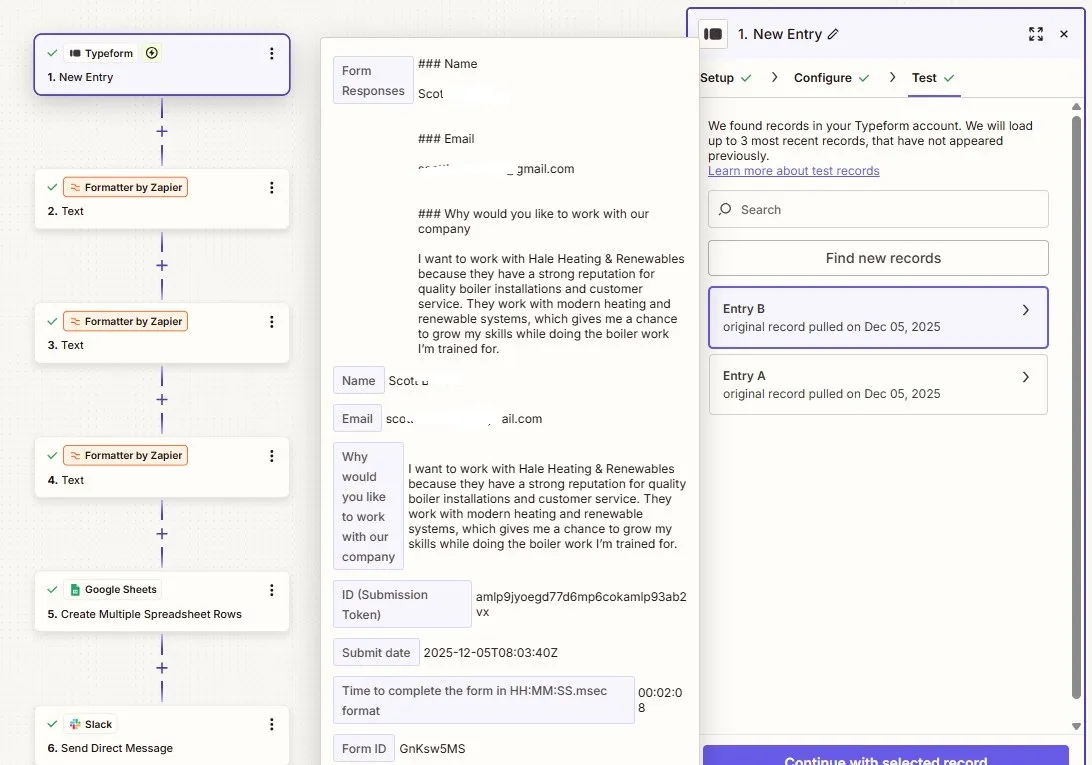Click the Slack app badge
Image resolution: width=1092 pixels, height=765 pixels.
(91, 724)
